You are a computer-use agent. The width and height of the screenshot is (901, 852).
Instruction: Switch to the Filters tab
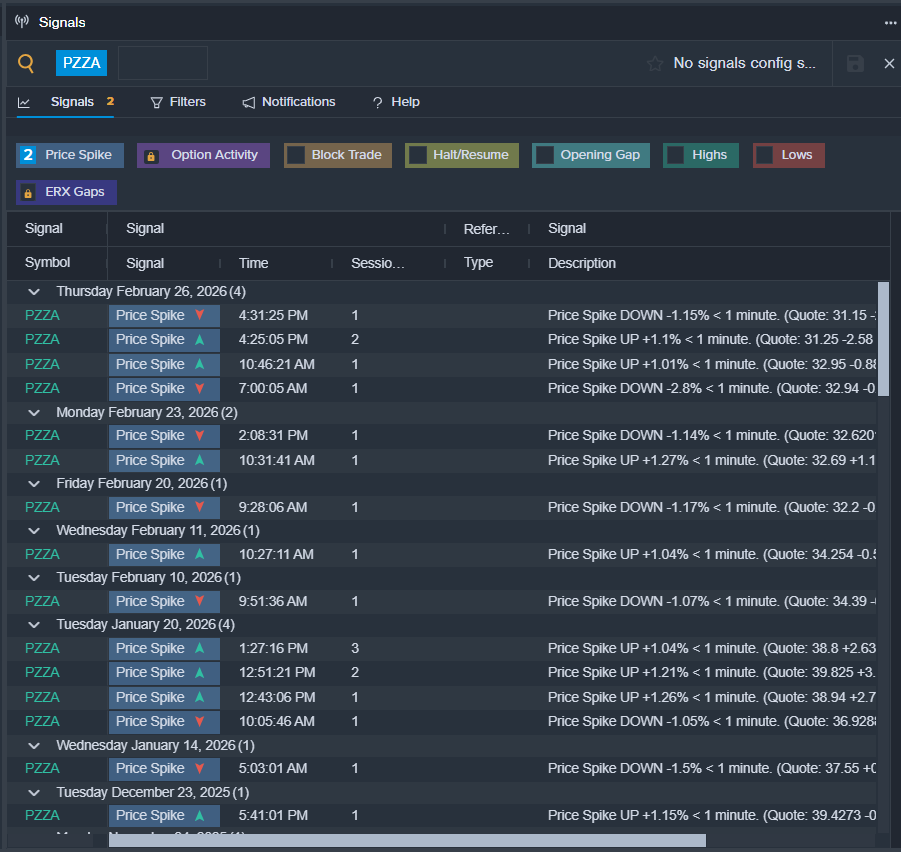(178, 102)
